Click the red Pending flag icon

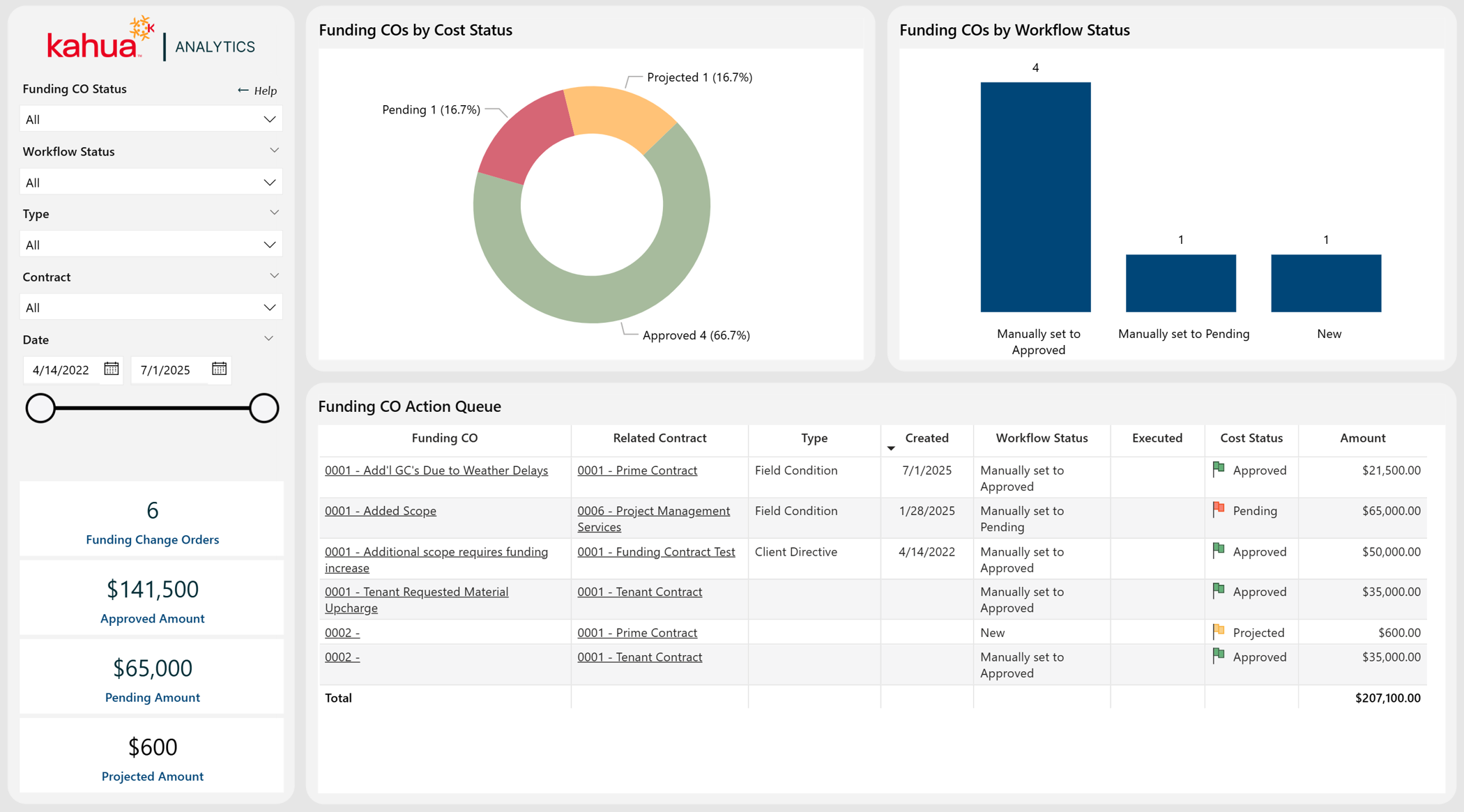coord(1219,510)
